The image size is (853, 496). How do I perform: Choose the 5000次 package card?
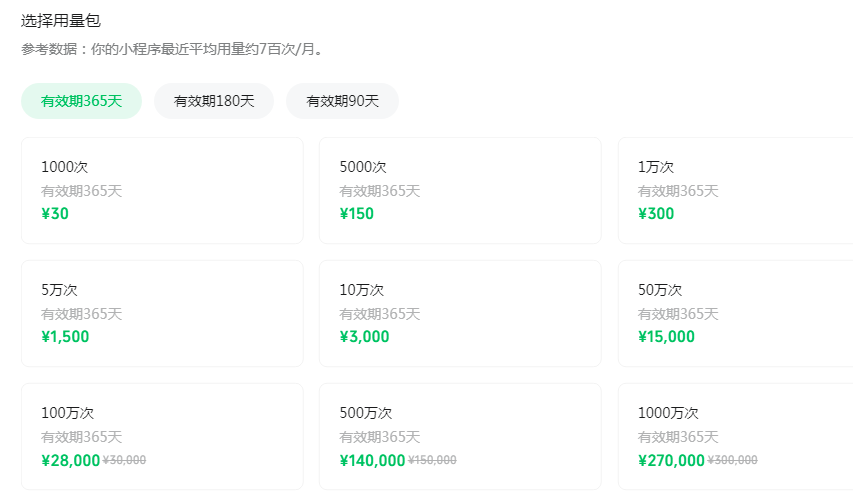coord(460,190)
